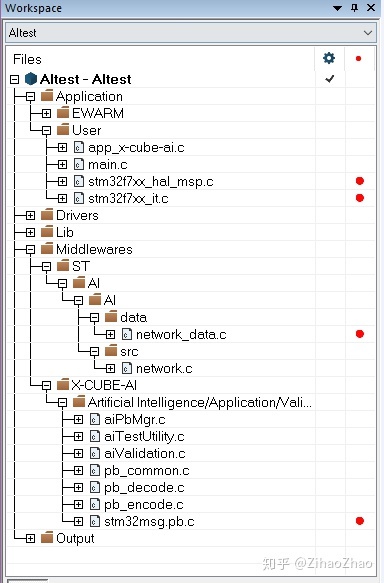Click the aiPbMgr.c file icon
The height and width of the screenshot is (583, 384).
click(95, 419)
